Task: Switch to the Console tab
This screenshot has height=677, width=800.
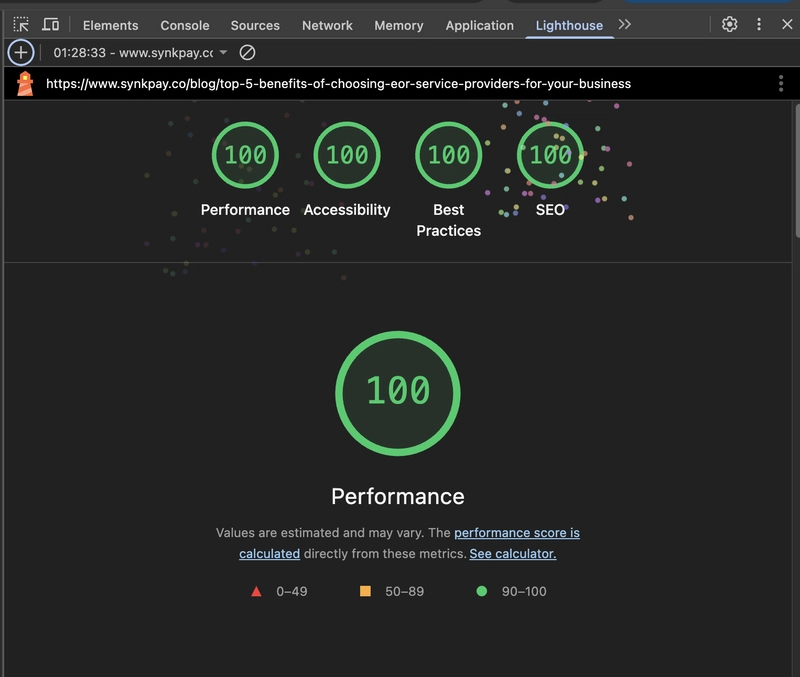Action: (x=185, y=25)
